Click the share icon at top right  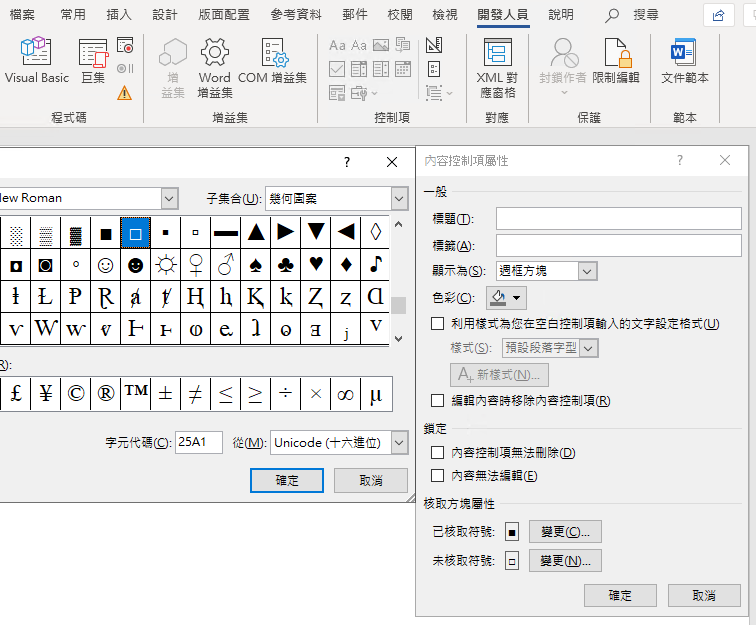point(718,15)
